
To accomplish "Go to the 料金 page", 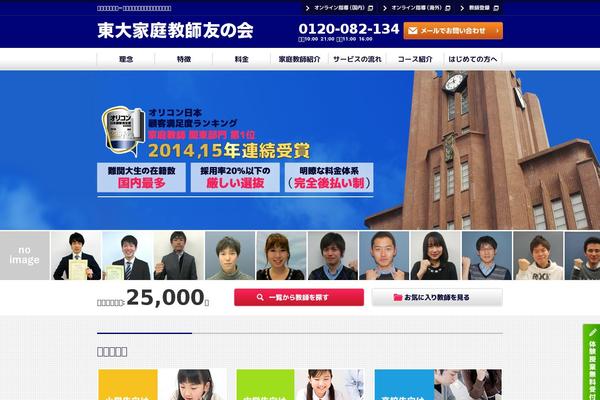I will (241, 59).
